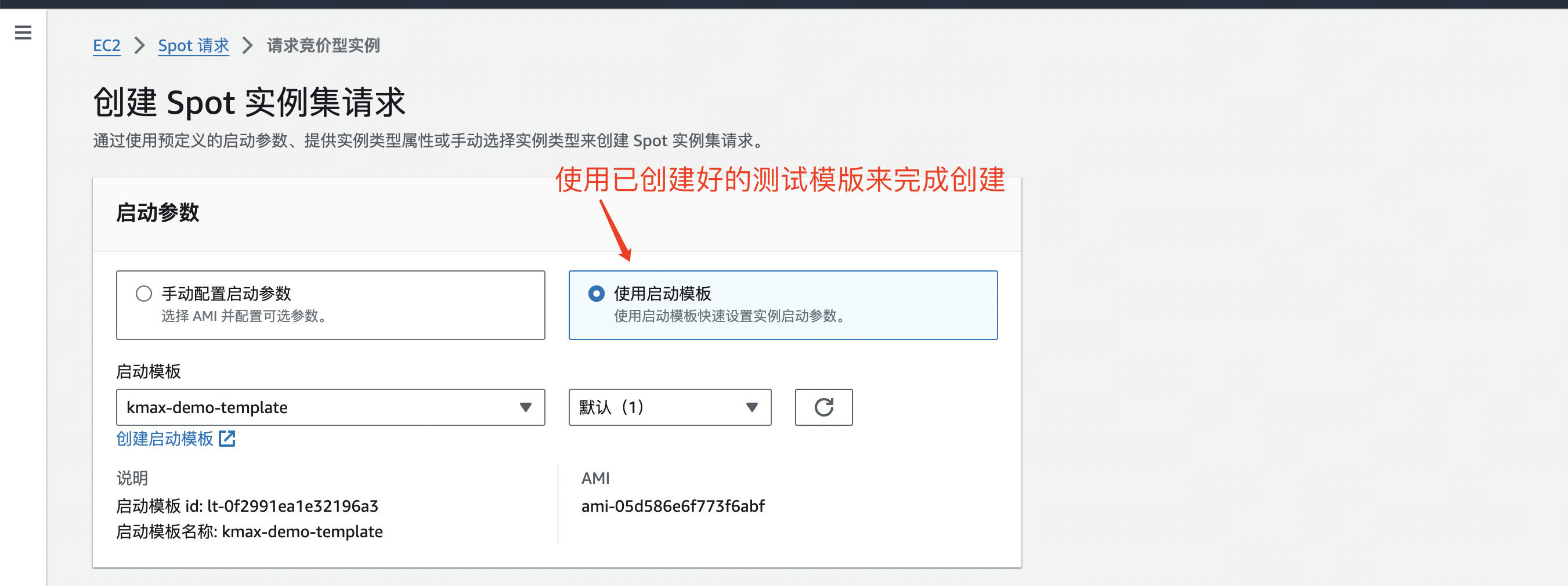The width and height of the screenshot is (1568, 586).
Task: Navigate to Spot 请求 breadcrumb page
Action: [193, 46]
